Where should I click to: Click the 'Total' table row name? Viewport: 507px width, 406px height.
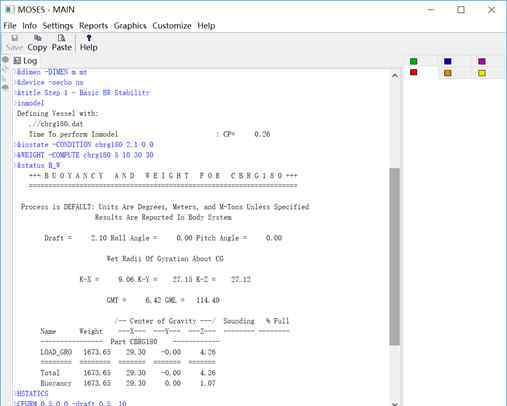pos(50,373)
